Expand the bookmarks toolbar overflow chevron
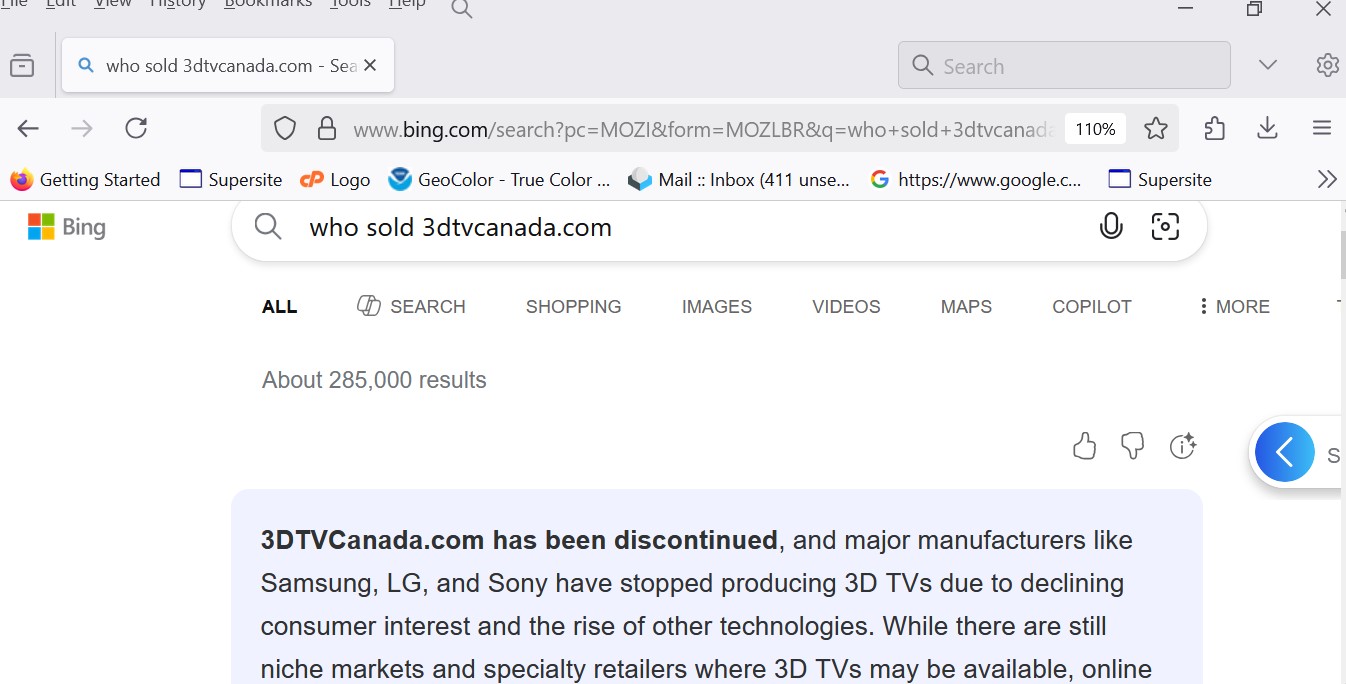Viewport: 1346px width, 684px height. [1327, 180]
